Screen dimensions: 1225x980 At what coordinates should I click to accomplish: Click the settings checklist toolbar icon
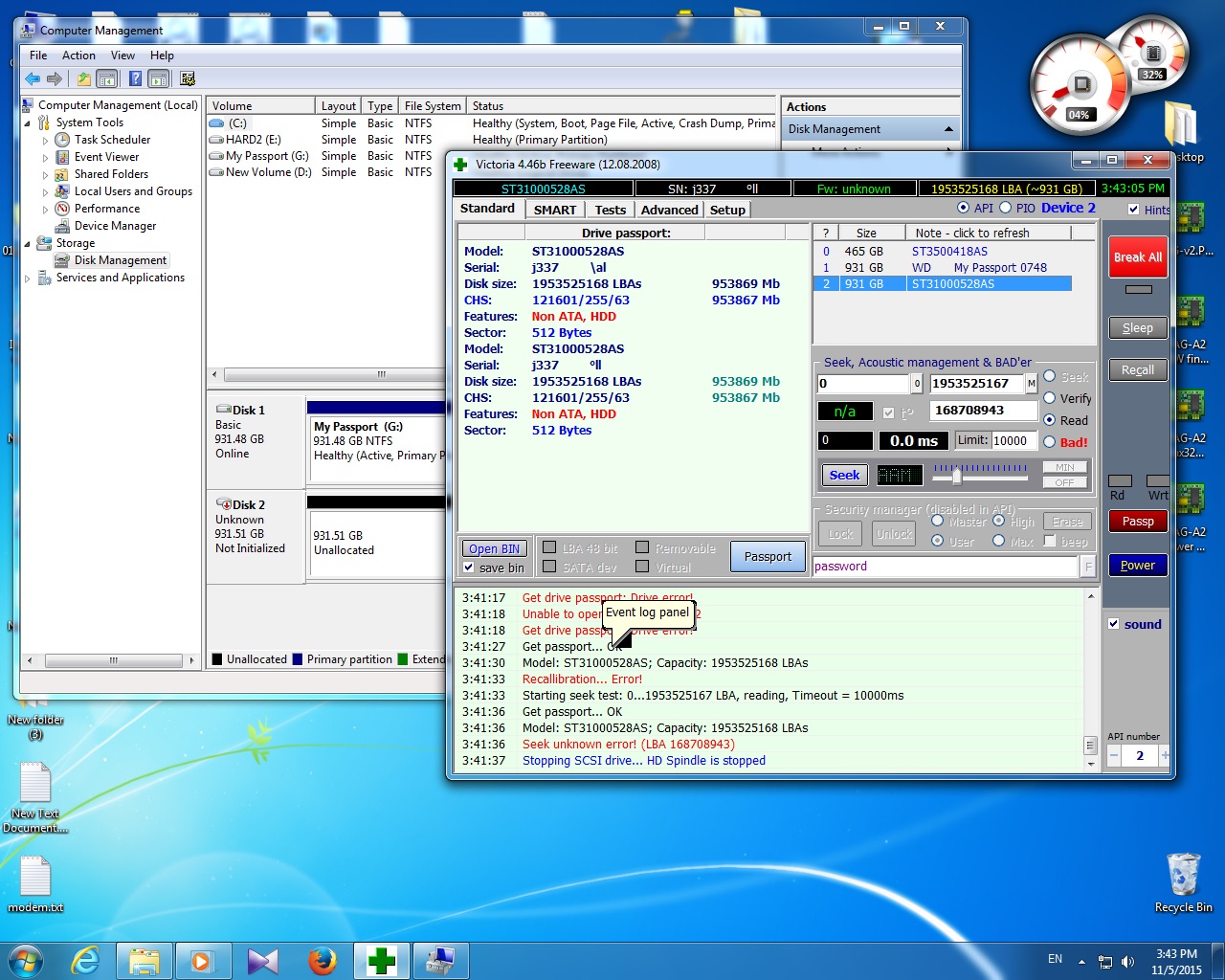point(188,78)
